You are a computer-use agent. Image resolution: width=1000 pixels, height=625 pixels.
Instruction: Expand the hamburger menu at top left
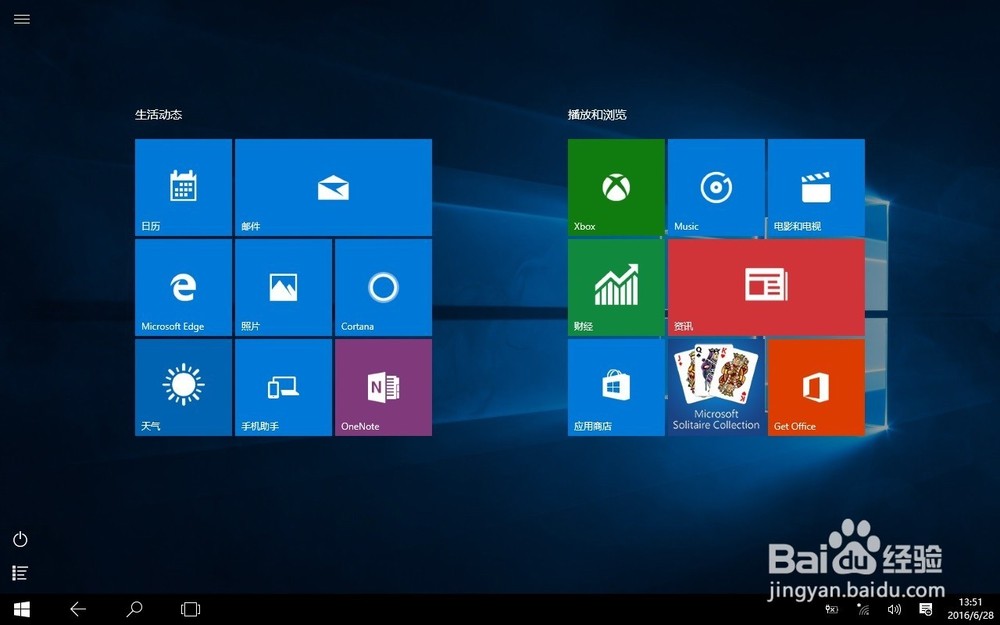pos(21,19)
